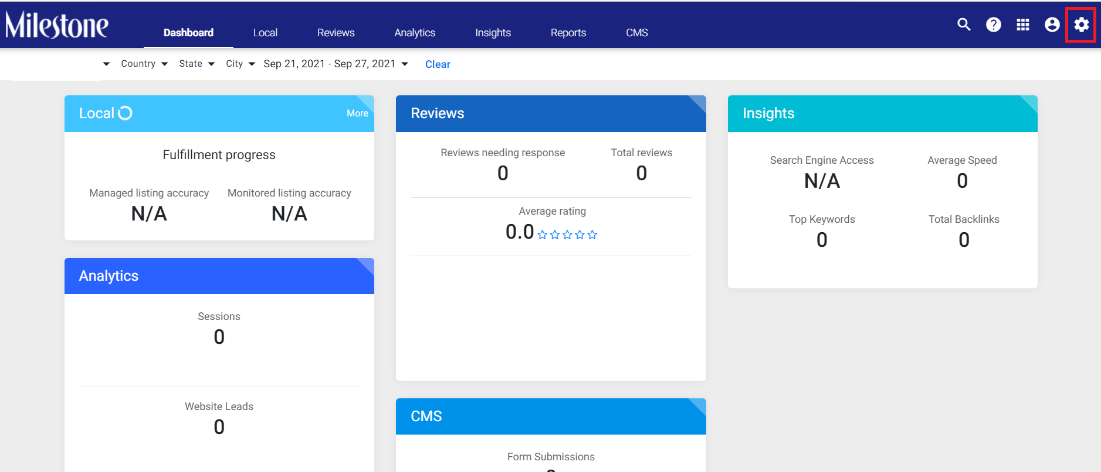Click the Clear filters link
Screen dimensions: 1101x472
click(x=437, y=64)
